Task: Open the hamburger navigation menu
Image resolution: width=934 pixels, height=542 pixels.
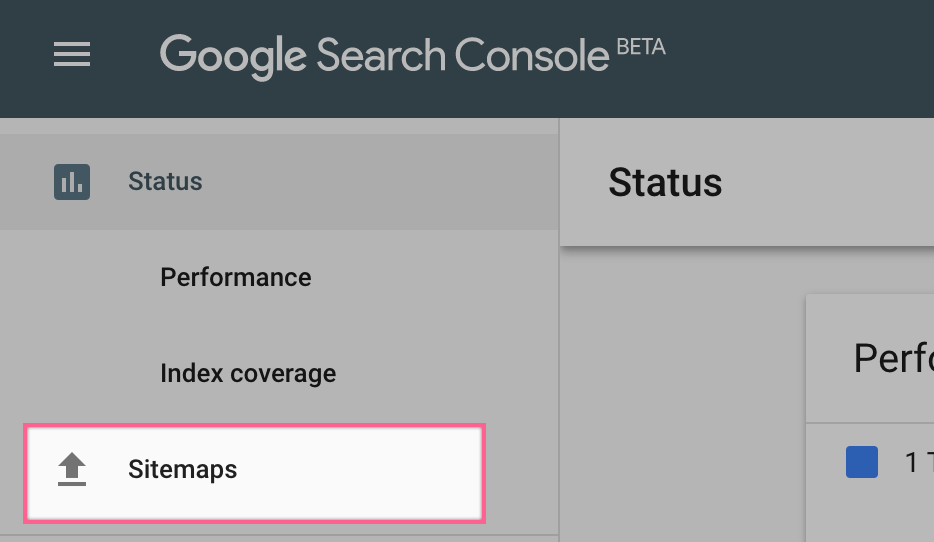Action: coord(72,55)
